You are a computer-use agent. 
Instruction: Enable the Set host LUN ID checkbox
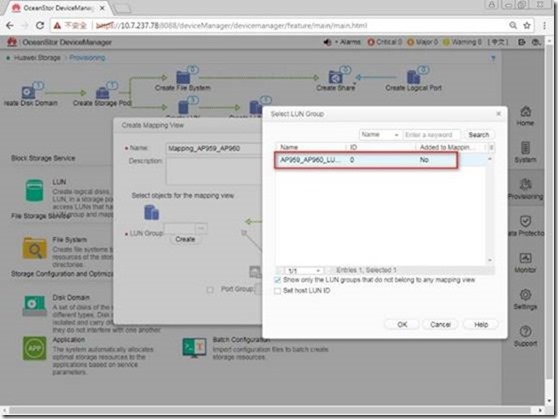(x=278, y=291)
